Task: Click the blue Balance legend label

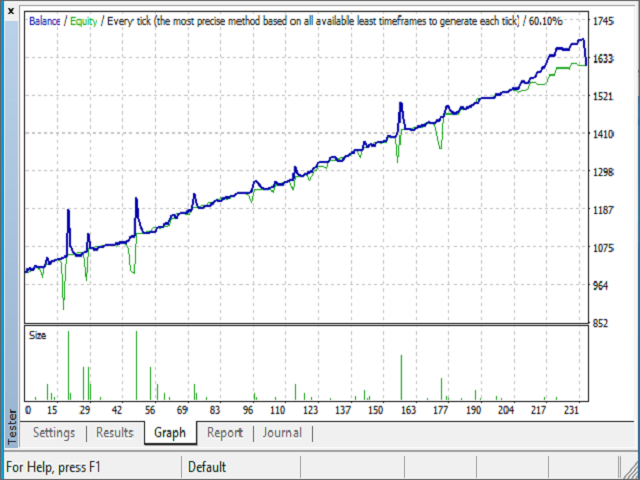Action: click(45, 21)
